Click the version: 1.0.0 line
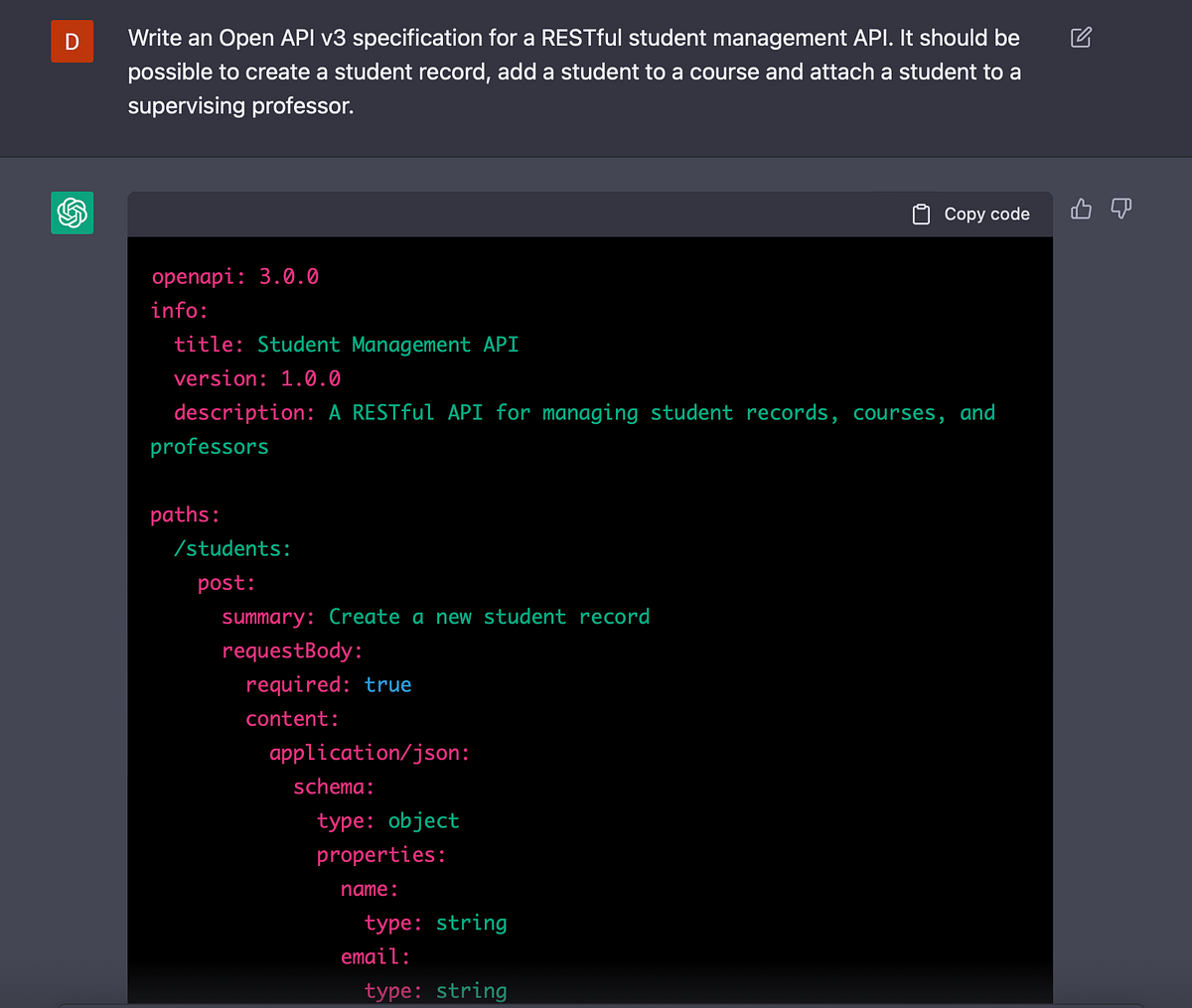This screenshot has height=1008, width=1192. (x=257, y=378)
